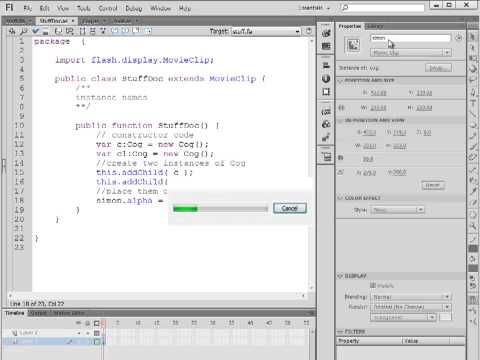Open the Debug menu

[x=134, y=8]
